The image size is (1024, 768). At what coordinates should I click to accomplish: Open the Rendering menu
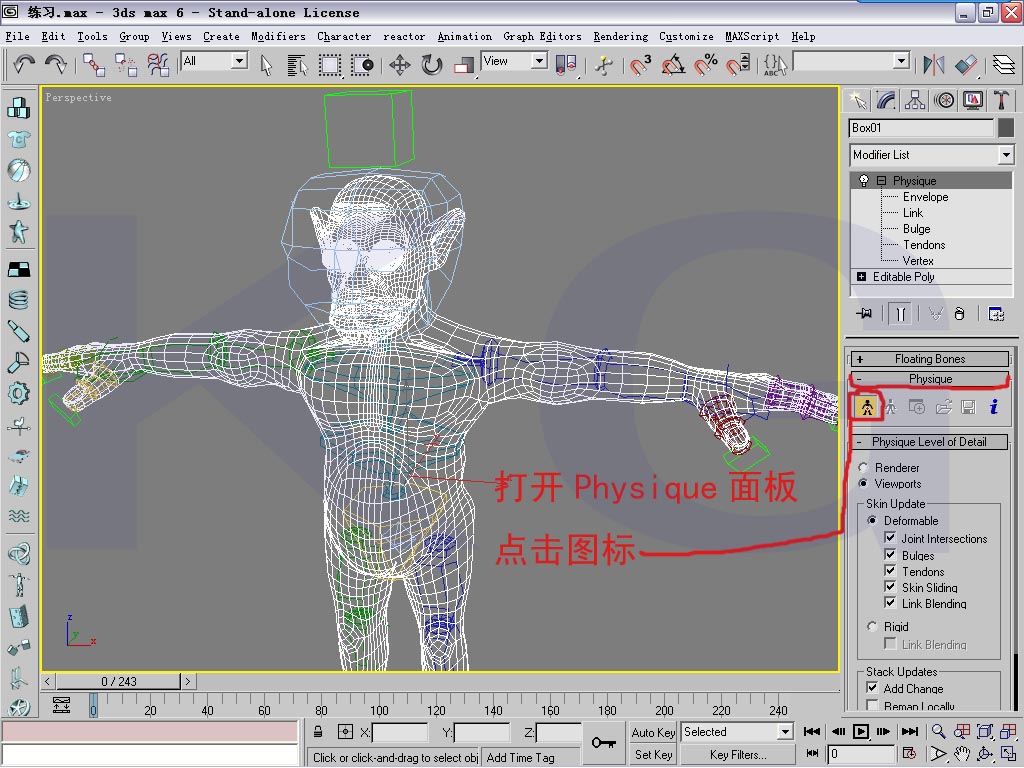tap(620, 37)
